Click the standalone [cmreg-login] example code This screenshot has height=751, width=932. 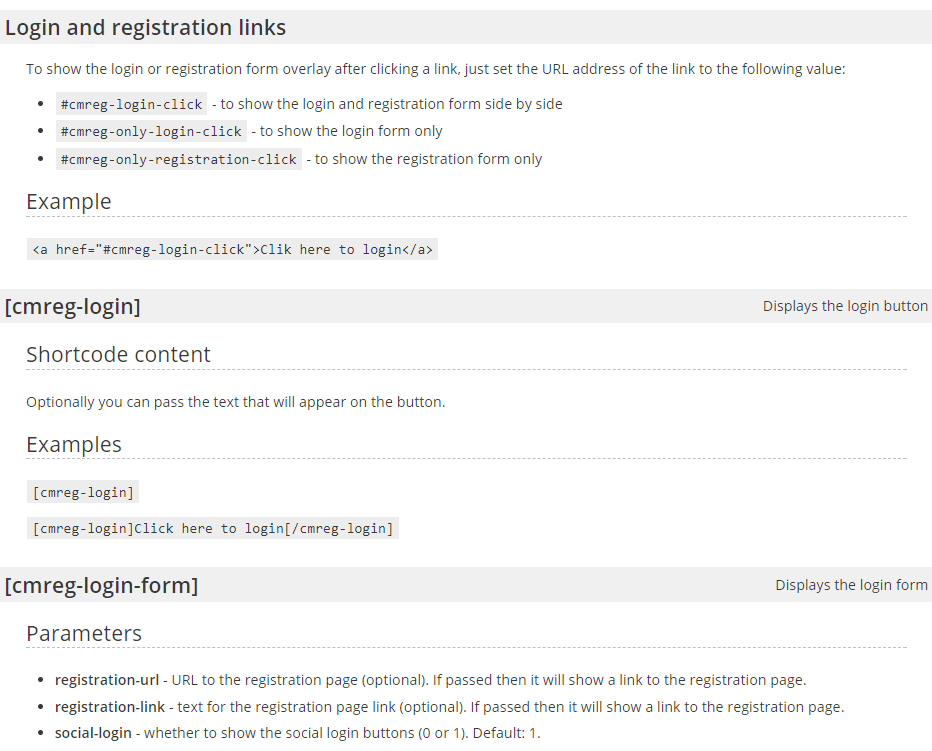pyautogui.click(x=82, y=492)
